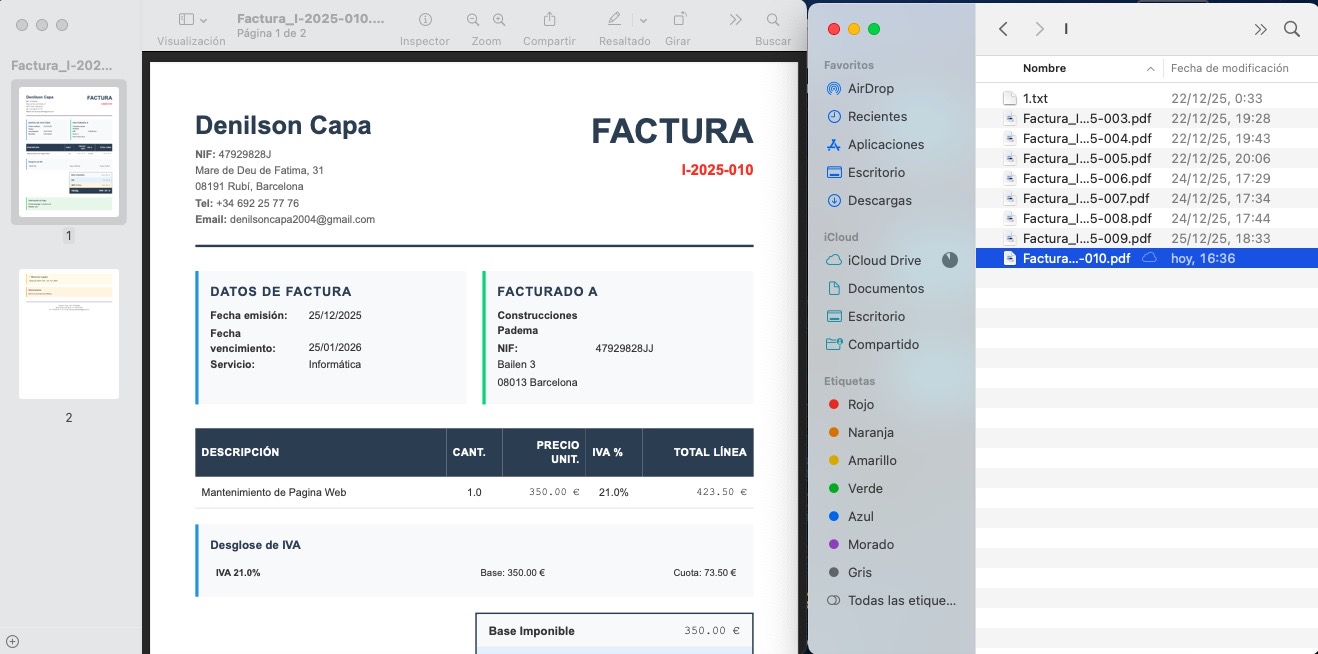Select the Rojo red tag
Image resolution: width=1318 pixels, height=654 pixels.
pos(860,404)
